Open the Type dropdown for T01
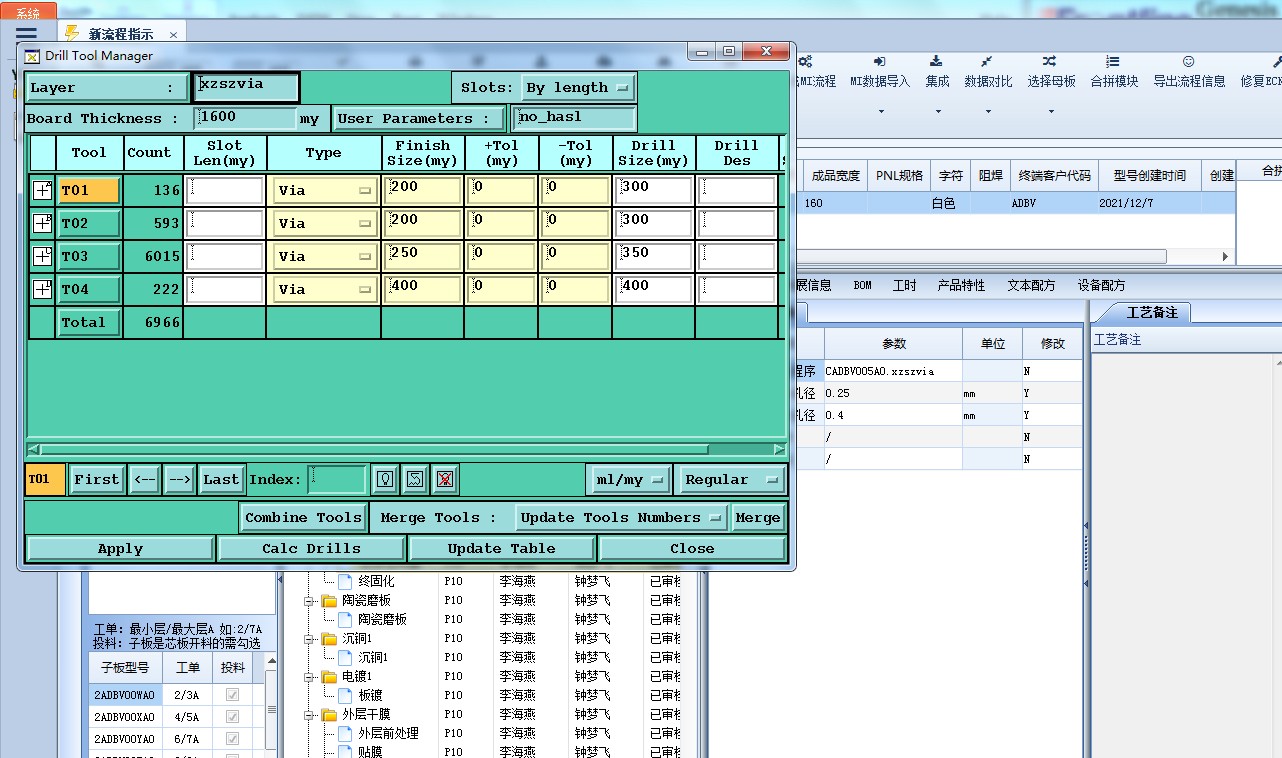1282x758 pixels. coord(324,190)
